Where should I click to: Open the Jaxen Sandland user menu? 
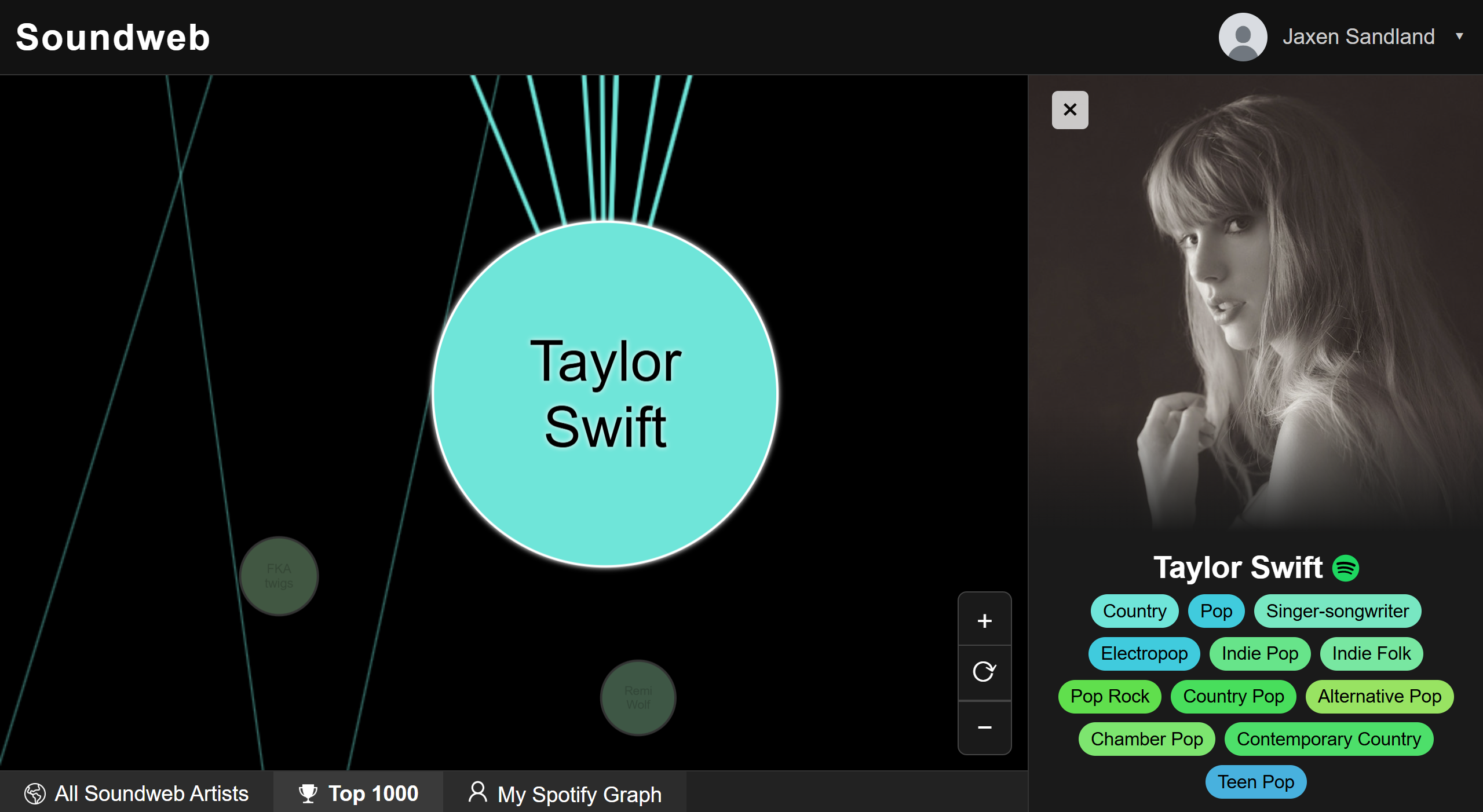click(1357, 36)
